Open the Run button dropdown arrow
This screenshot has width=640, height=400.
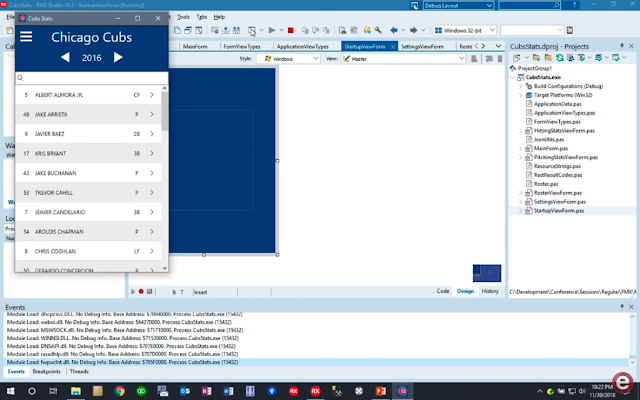[281, 30]
